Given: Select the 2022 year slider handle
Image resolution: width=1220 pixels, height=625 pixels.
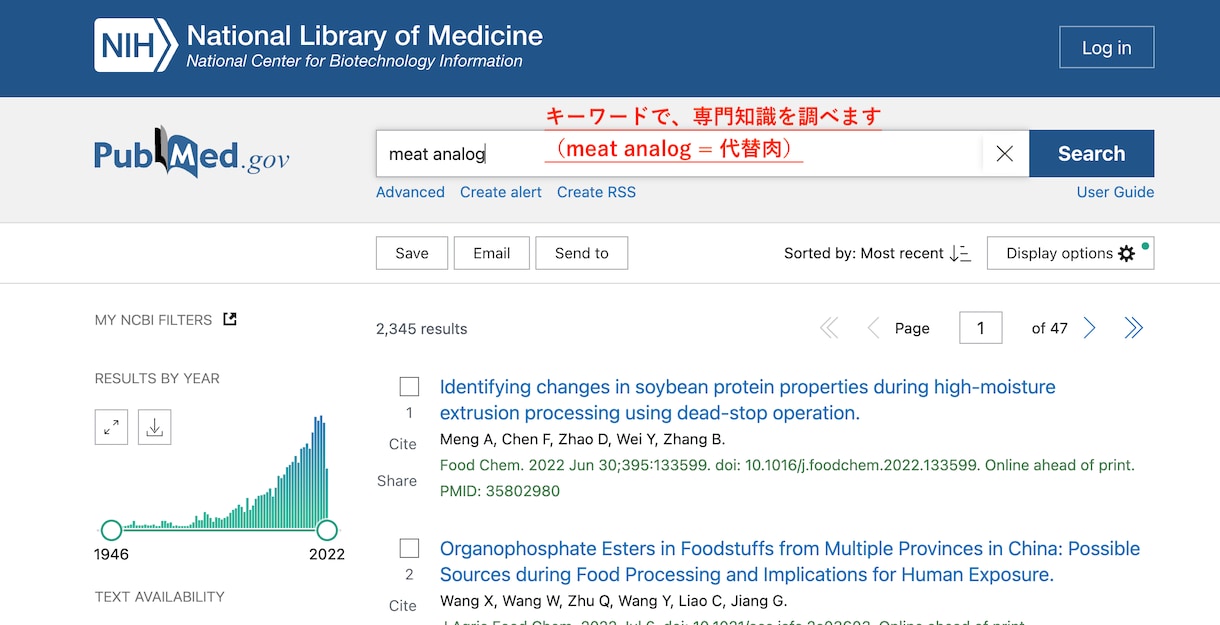Looking at the screenshot, I should pos(327,530).
